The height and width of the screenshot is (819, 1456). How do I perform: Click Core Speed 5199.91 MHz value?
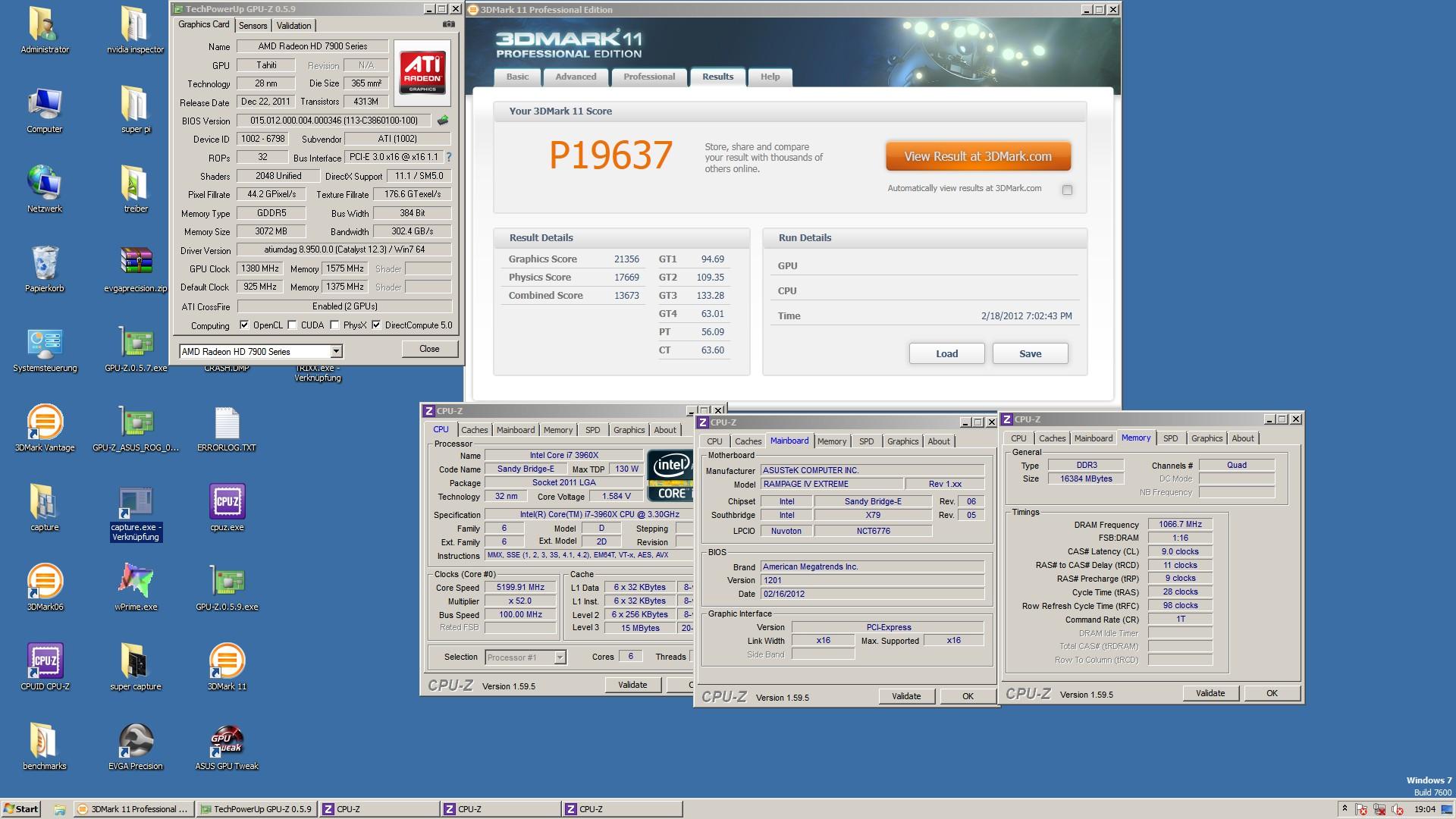520,588
